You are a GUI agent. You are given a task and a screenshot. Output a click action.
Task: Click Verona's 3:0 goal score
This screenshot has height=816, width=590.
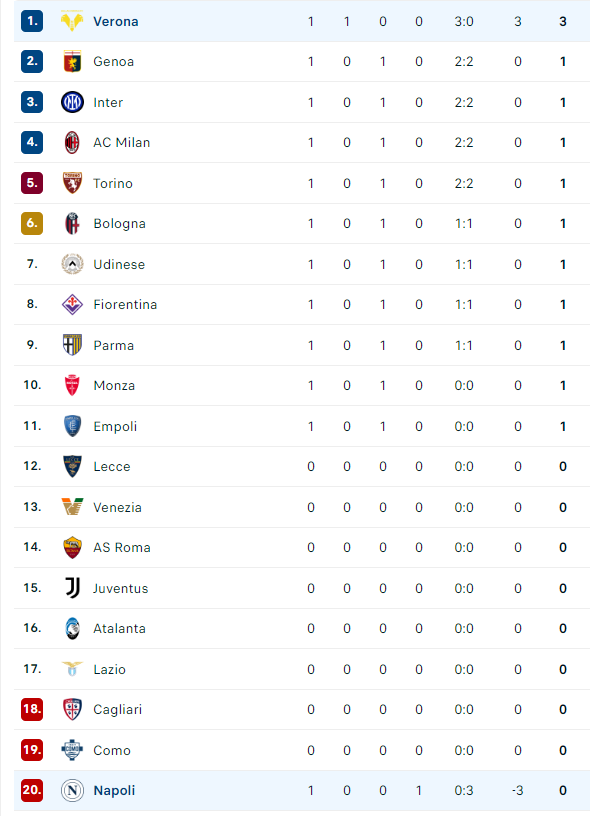[x=464, y=21]
